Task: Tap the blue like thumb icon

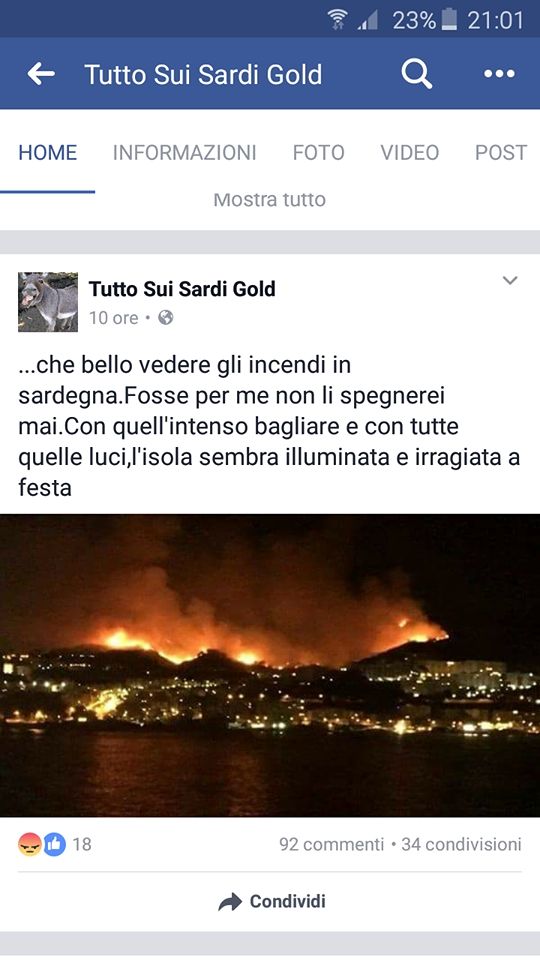Action: tap(54, 844)
